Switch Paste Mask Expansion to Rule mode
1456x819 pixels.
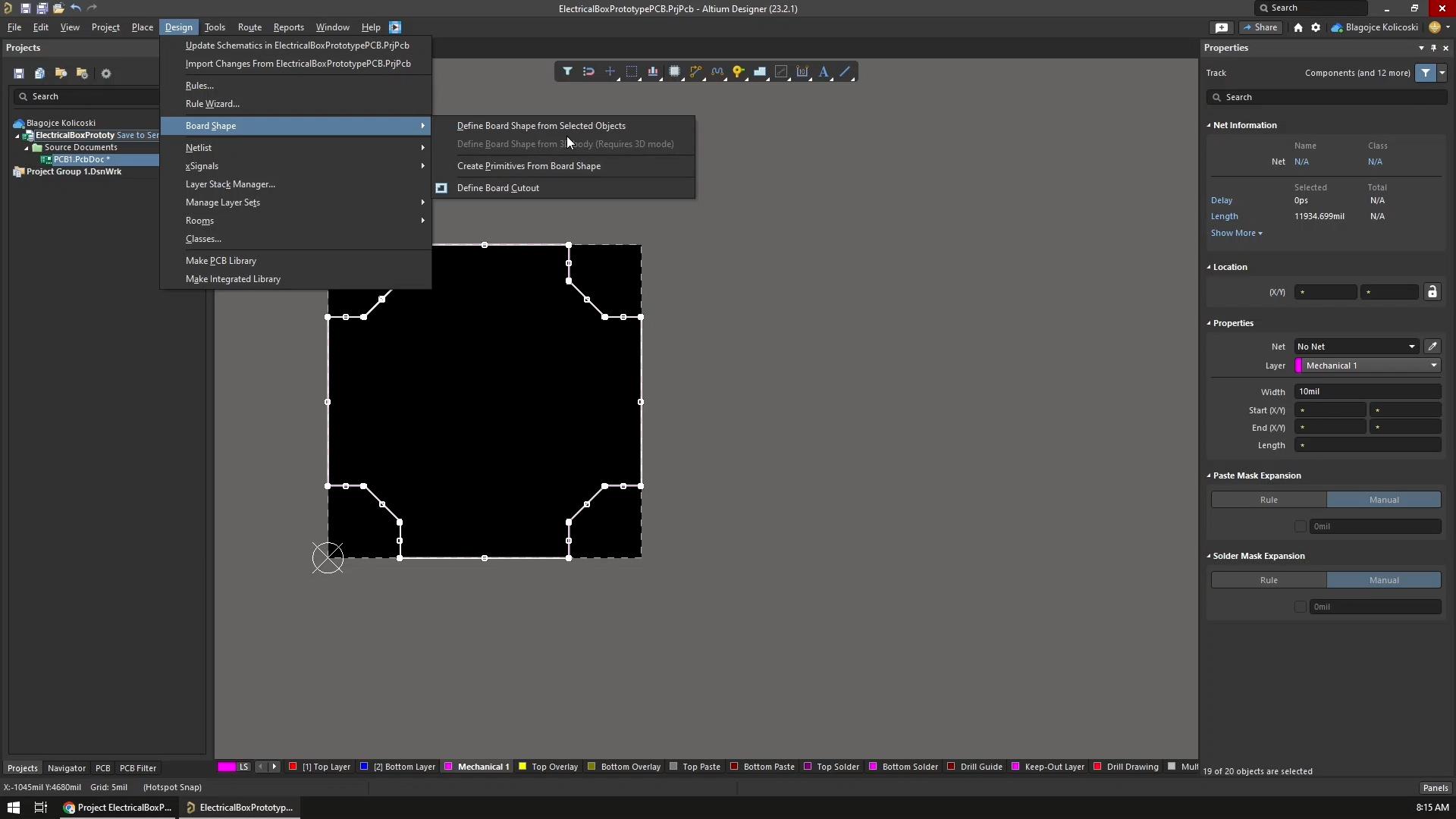pos(1267,500)
